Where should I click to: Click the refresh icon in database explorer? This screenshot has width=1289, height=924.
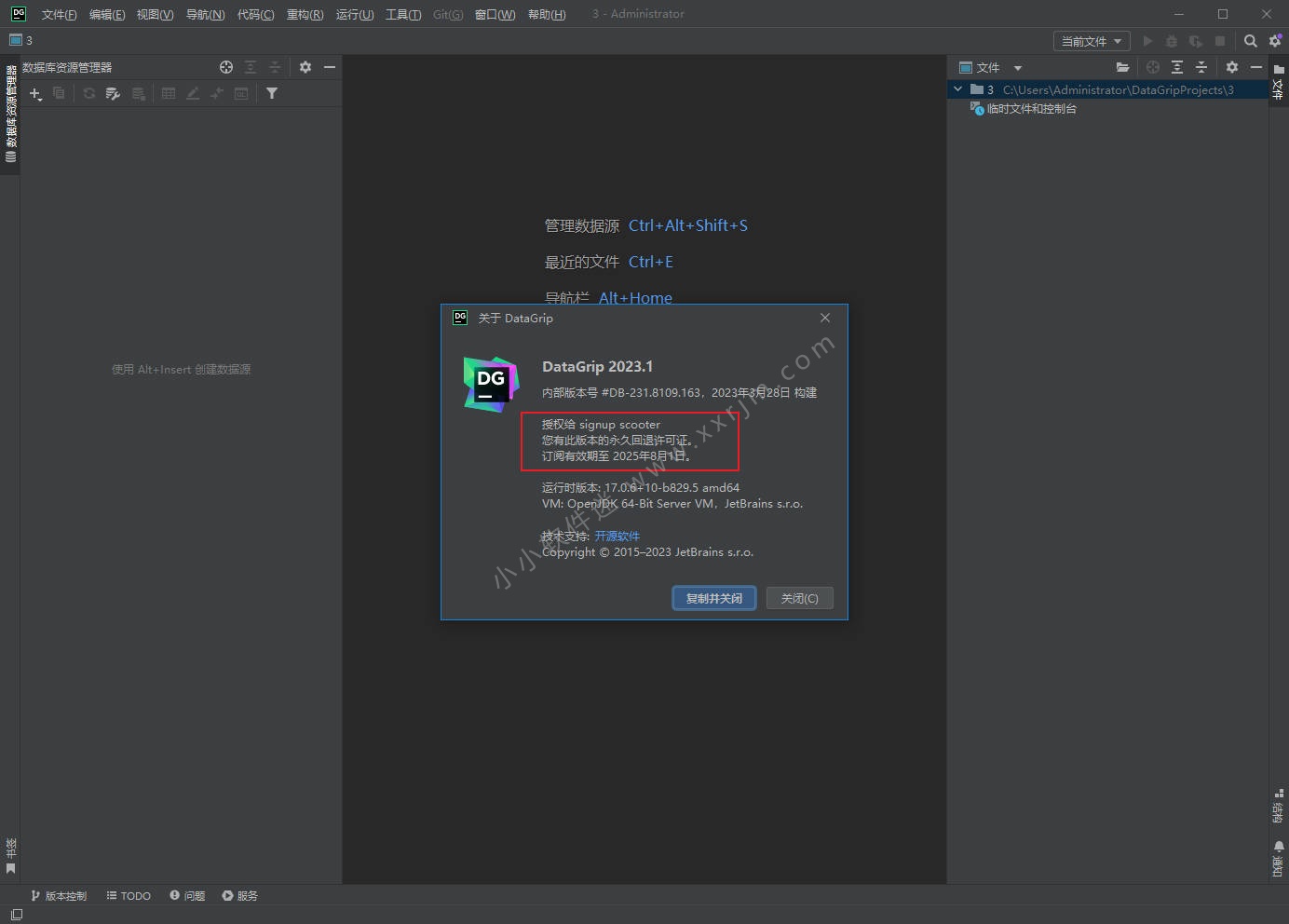[89, 93]
